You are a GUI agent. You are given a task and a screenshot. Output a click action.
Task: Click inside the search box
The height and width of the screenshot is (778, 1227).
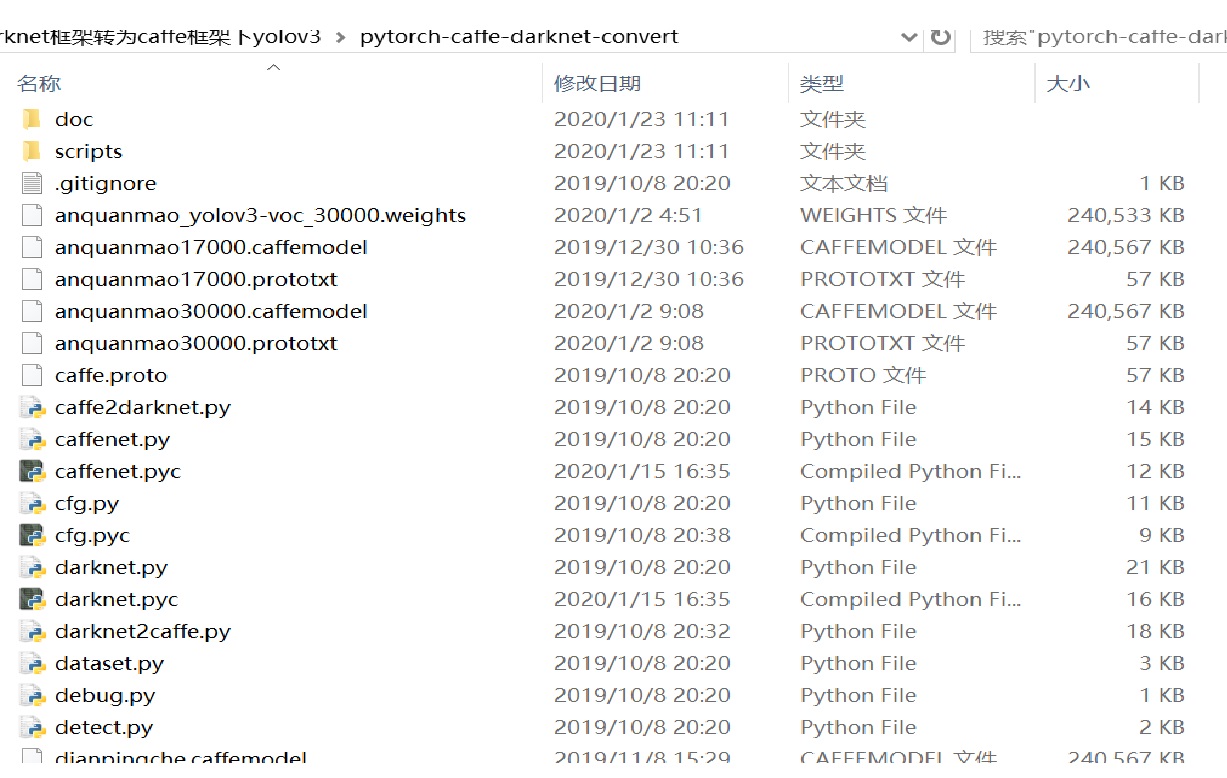(1100, 36)
